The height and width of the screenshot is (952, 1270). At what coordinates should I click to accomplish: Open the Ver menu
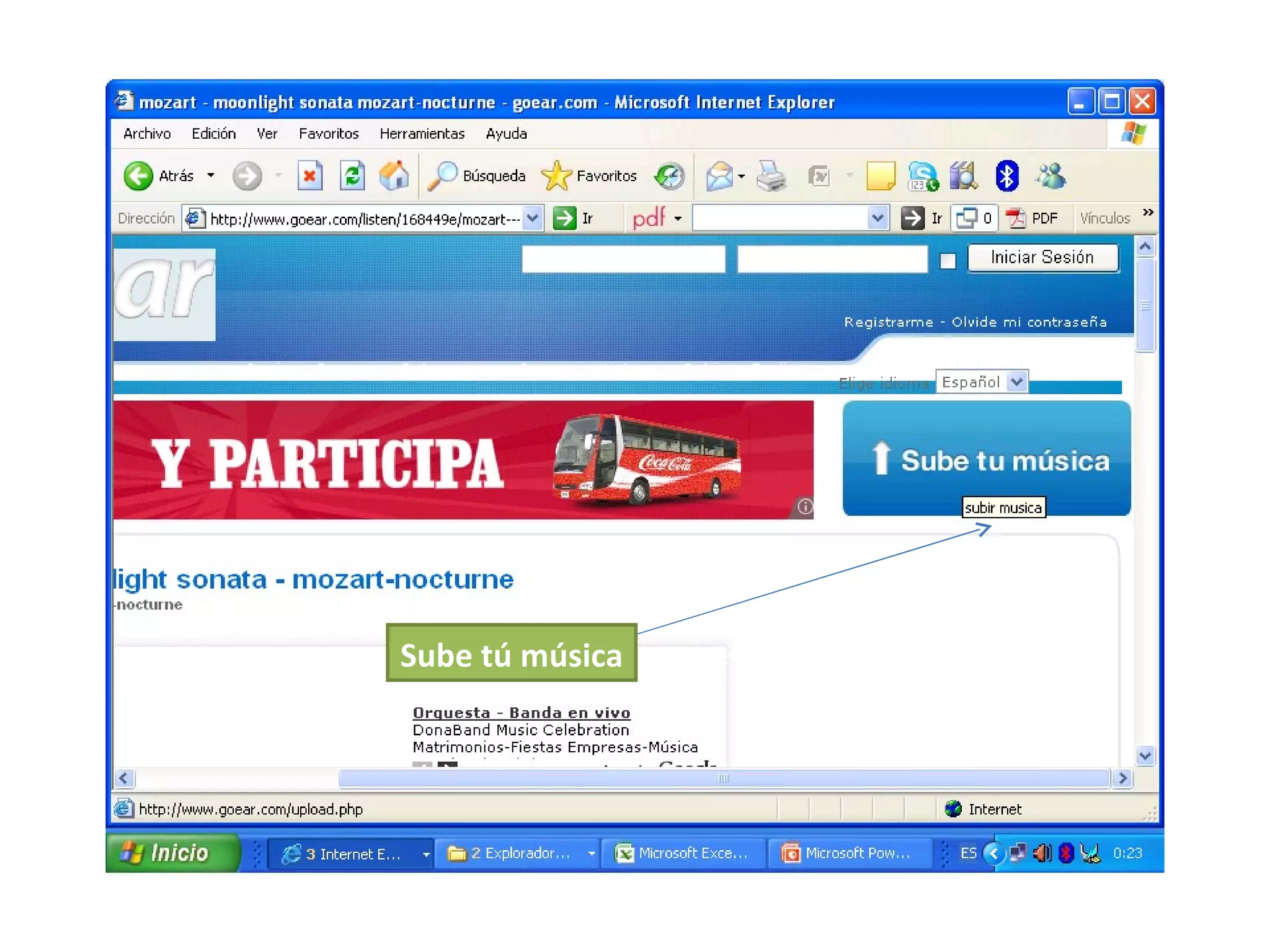[267, 134]
